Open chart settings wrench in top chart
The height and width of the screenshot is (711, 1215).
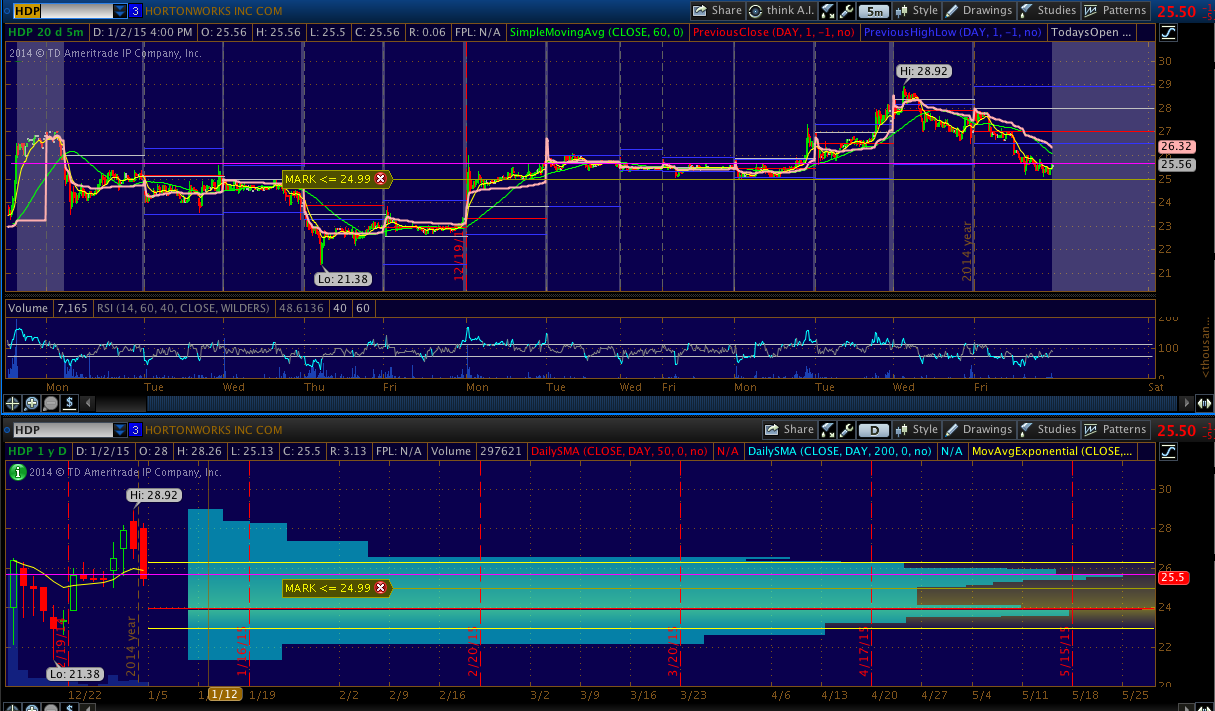tap(846, 11)
